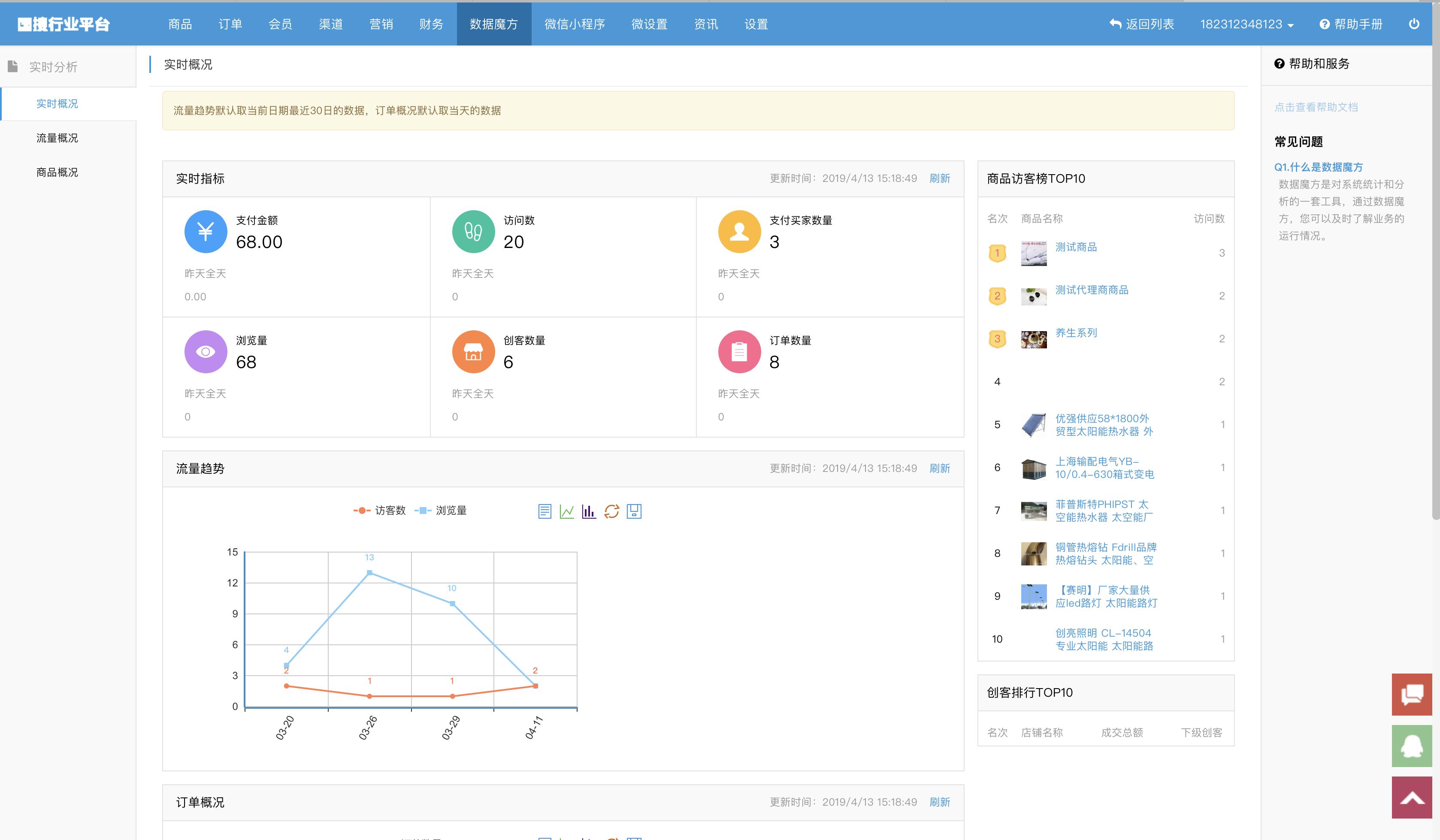Open the 设置 menu
This screenshot has width=1440, height=840.
[x=756, y=24]
